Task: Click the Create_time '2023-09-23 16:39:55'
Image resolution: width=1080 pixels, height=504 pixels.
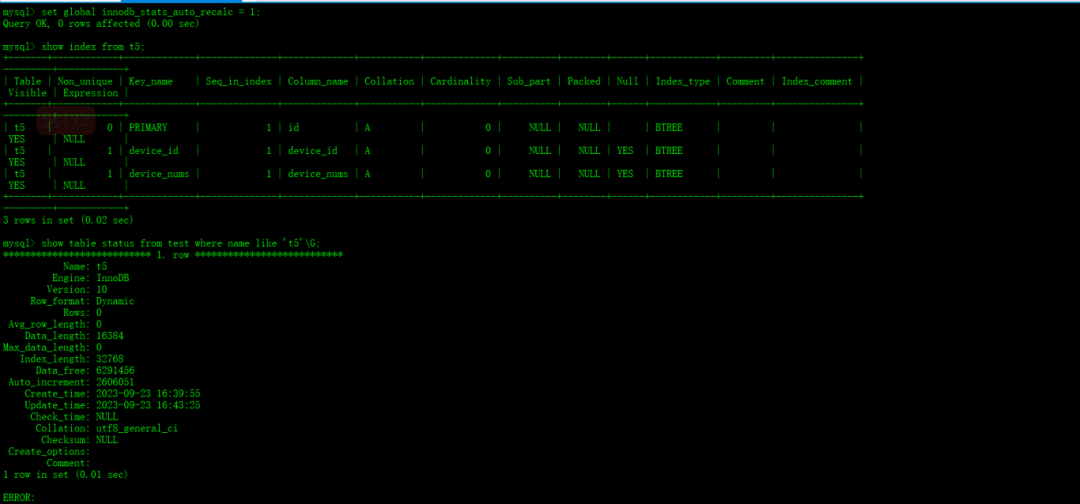Action: tap(148, 394)
